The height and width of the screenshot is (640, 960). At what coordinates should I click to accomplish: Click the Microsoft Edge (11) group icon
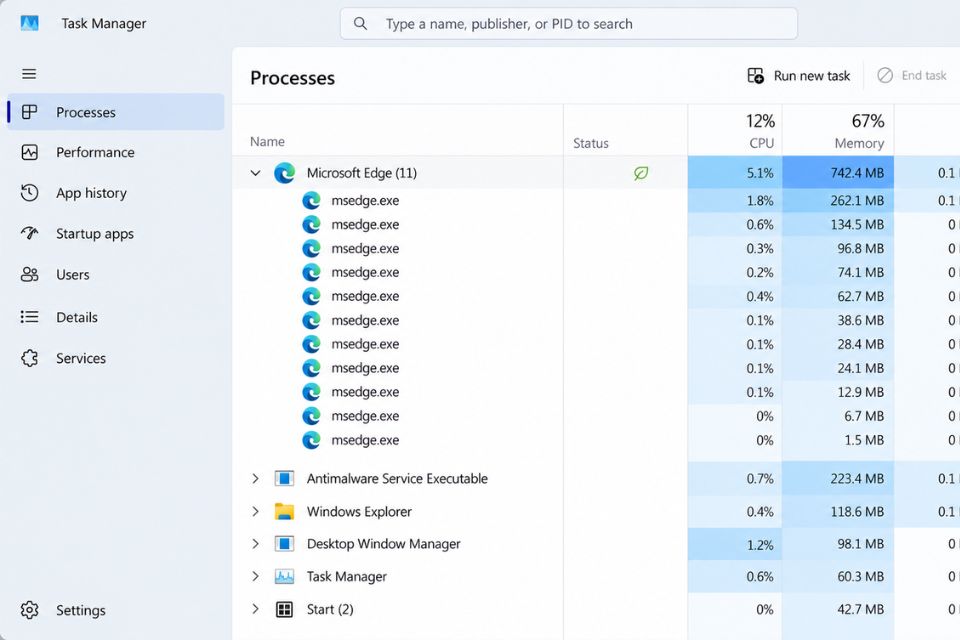[x=284, y=173]
